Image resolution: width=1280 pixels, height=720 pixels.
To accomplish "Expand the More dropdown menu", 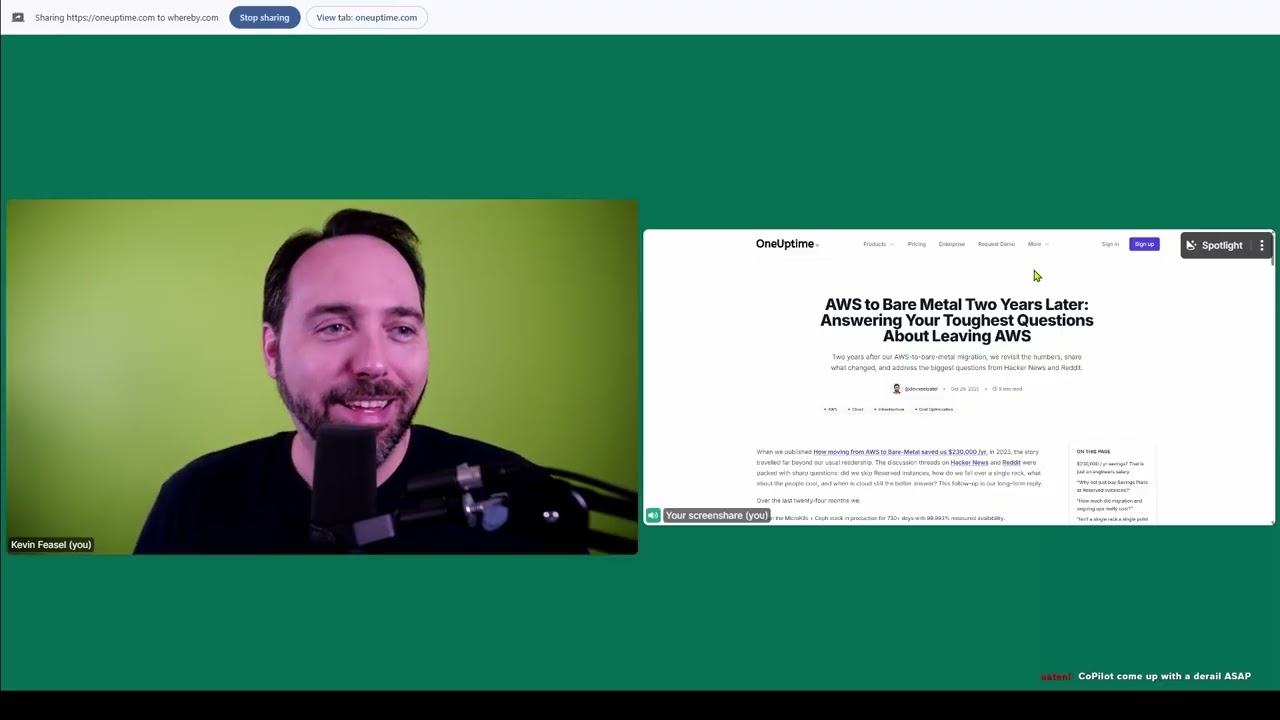I will point(1036,244).
